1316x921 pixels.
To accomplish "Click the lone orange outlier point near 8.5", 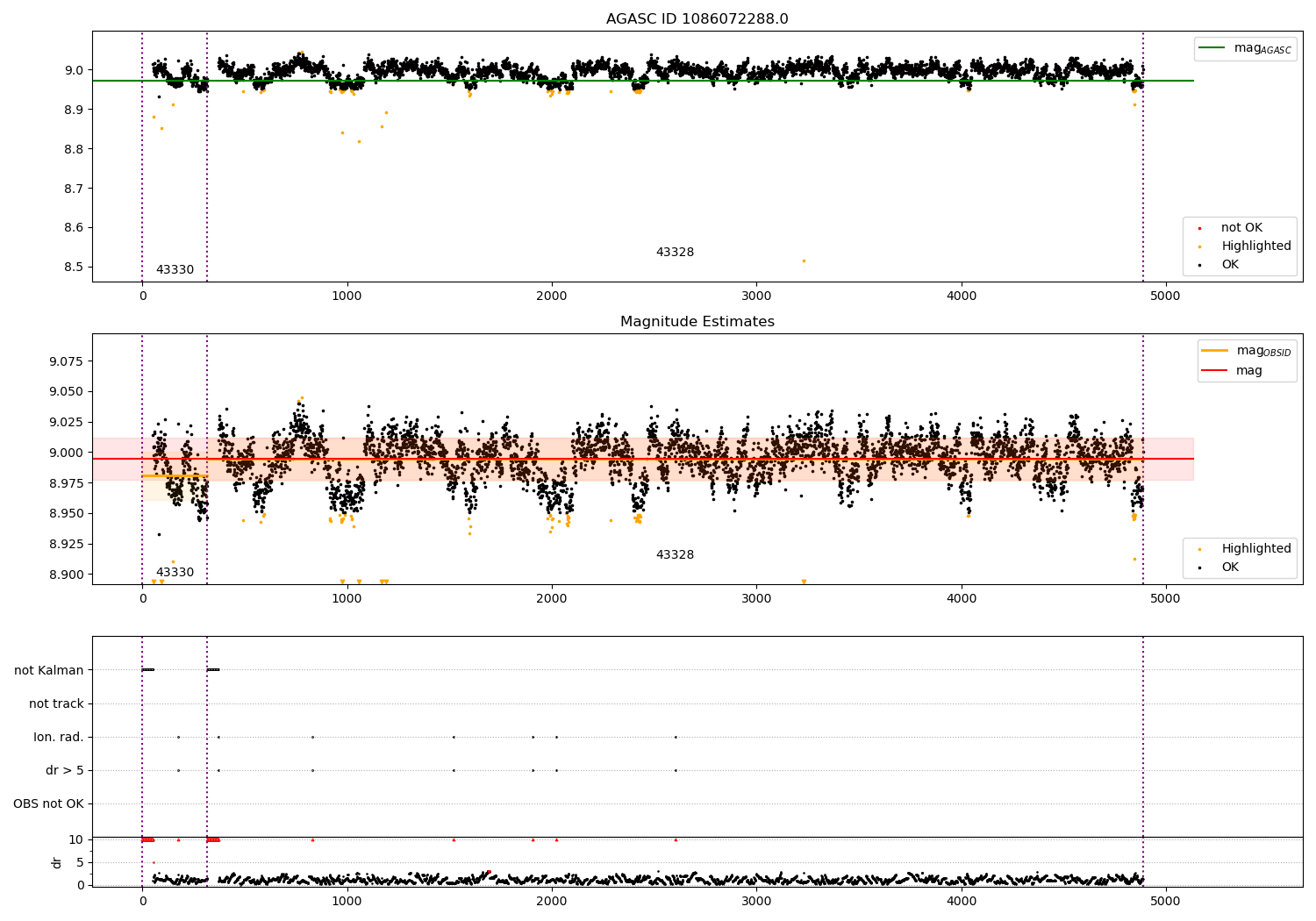I will pyautogui.click(x=804, y=261).
